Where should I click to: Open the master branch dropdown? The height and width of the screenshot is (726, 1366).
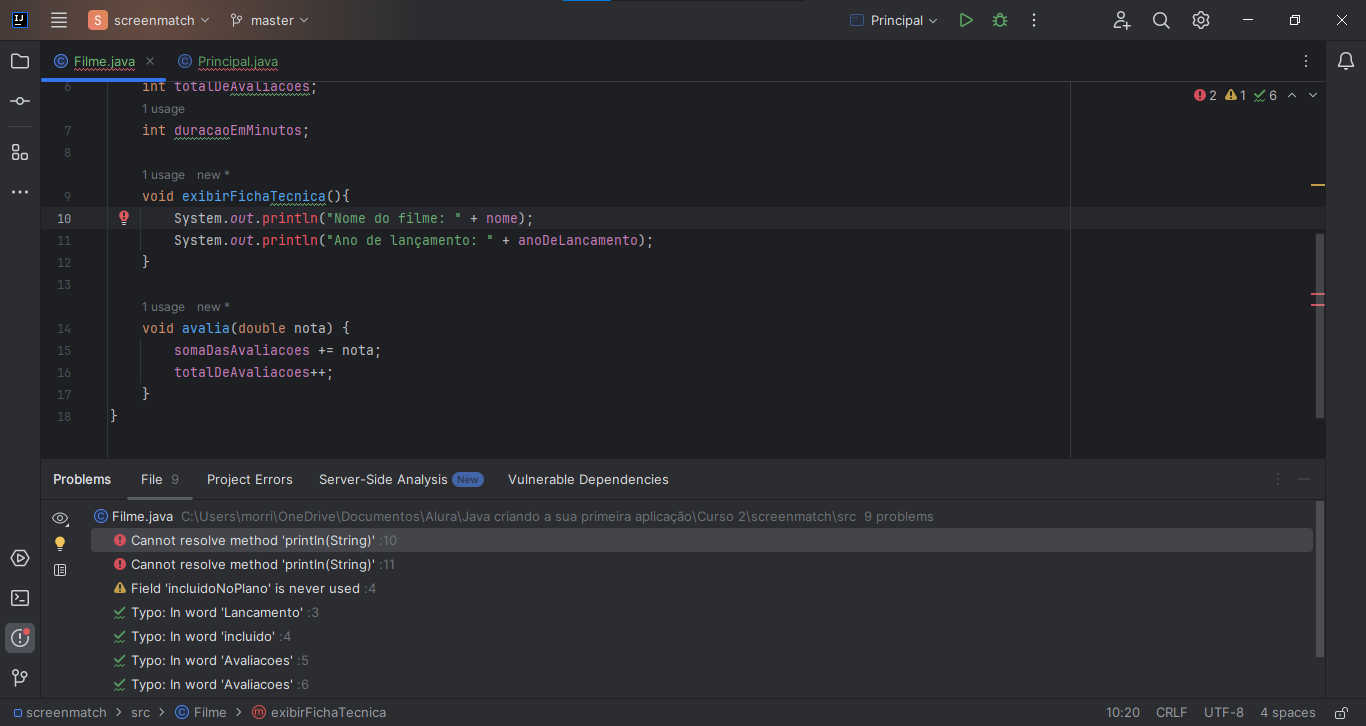point(269,20)
